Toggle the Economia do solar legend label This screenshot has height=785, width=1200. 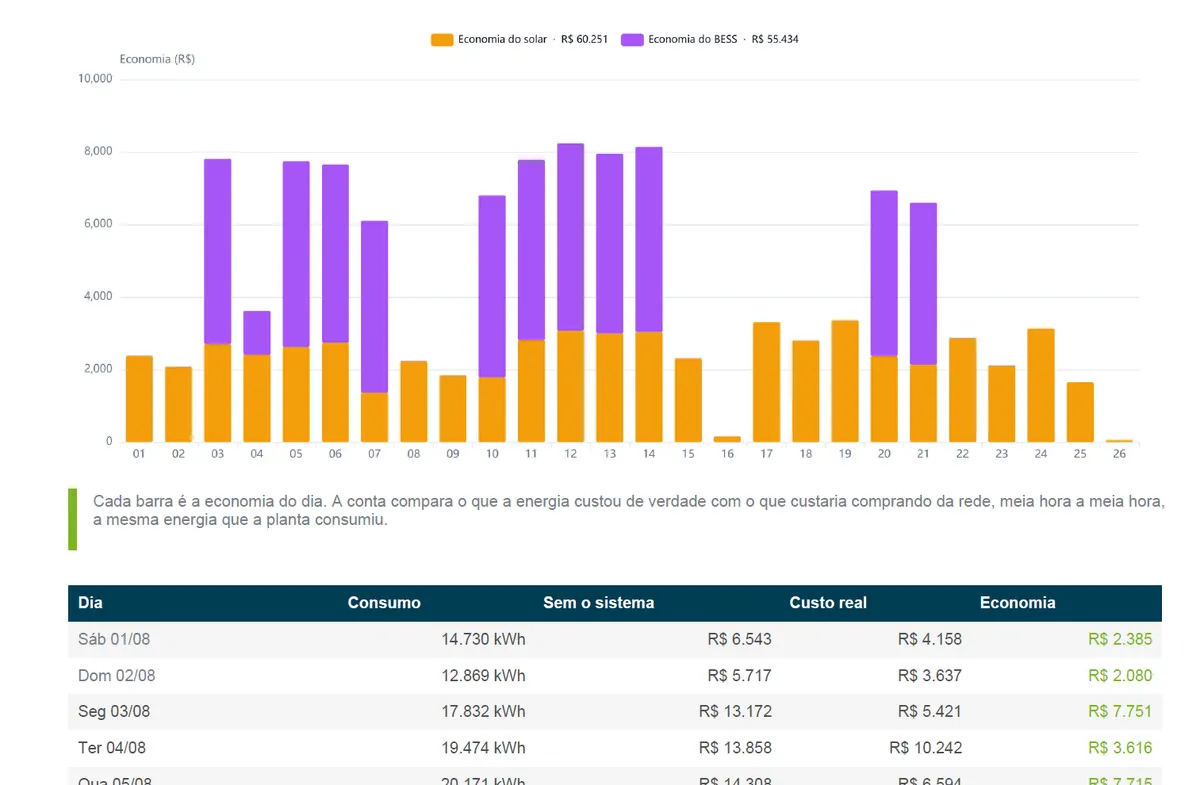(x=533, y=40)
